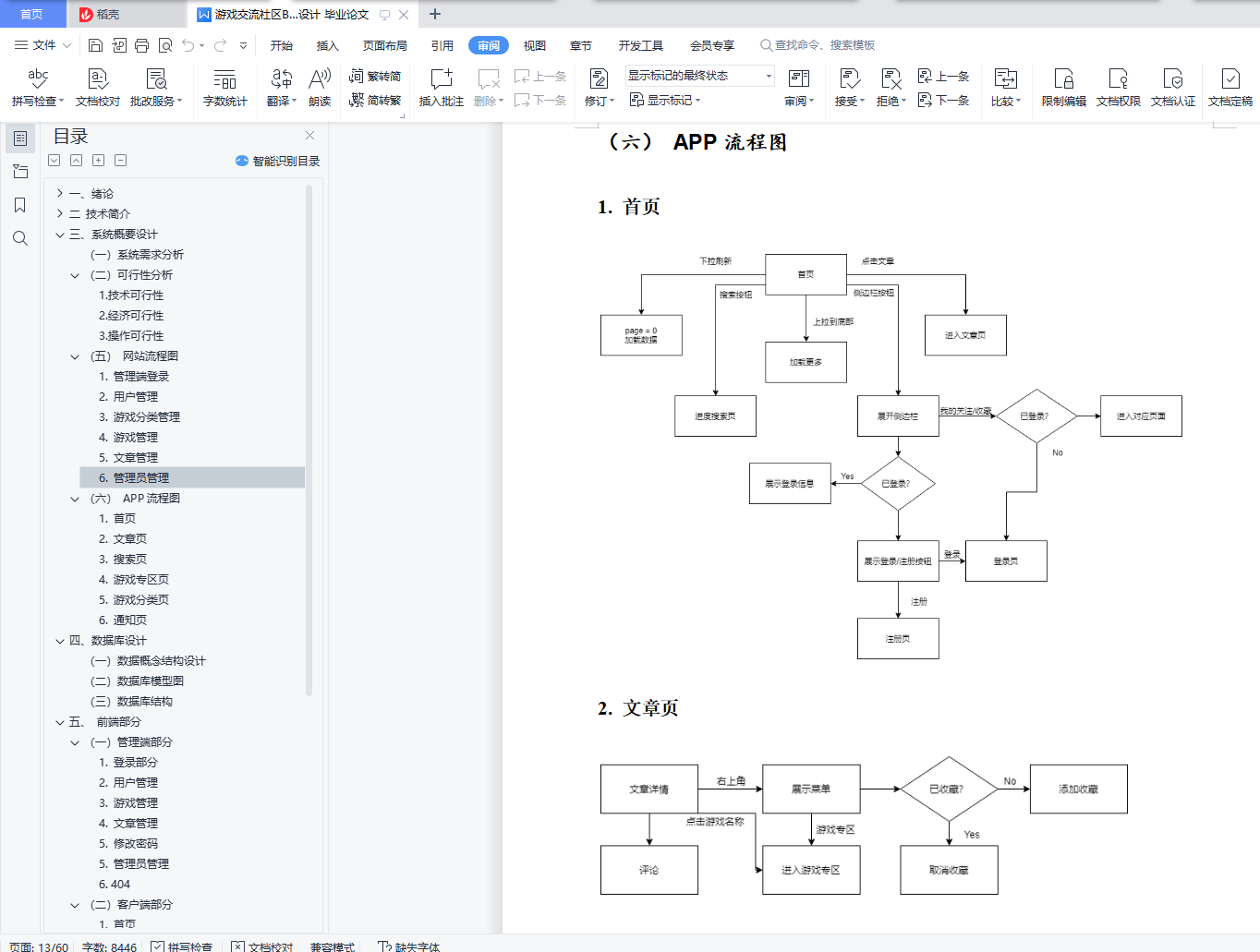This screenshot has width=1260, height=952.
Task: Close the 目录 outline panel
Action: tap(310, 136)
